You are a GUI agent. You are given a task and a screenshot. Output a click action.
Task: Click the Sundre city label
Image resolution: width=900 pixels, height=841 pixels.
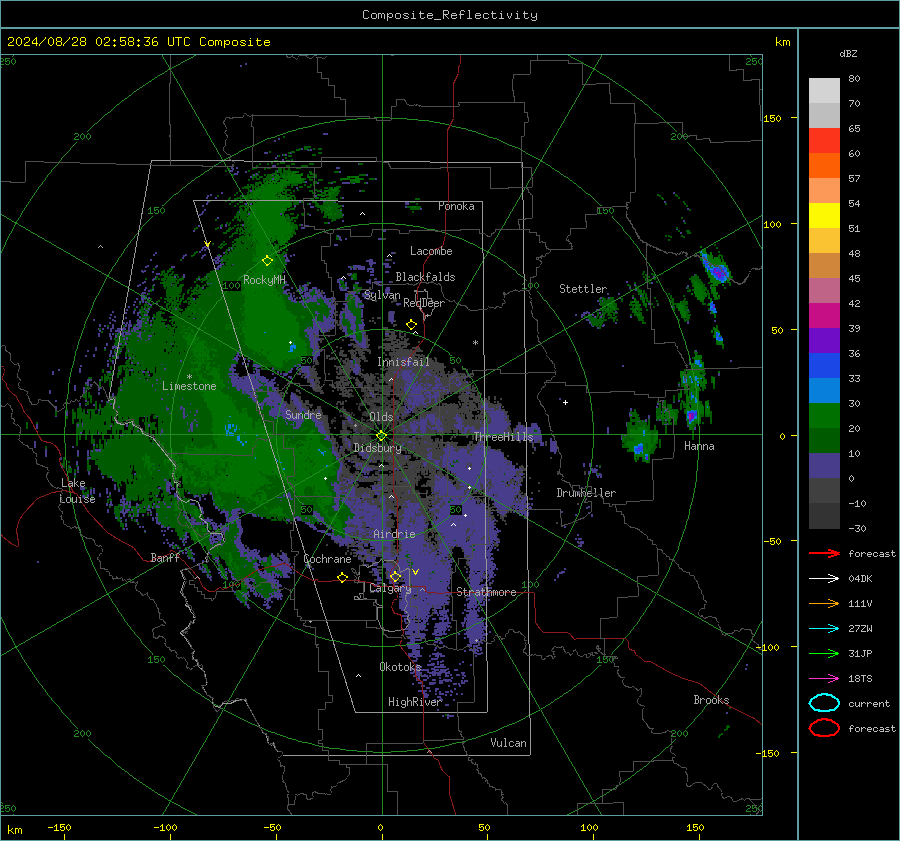click(x=303, y=414)
